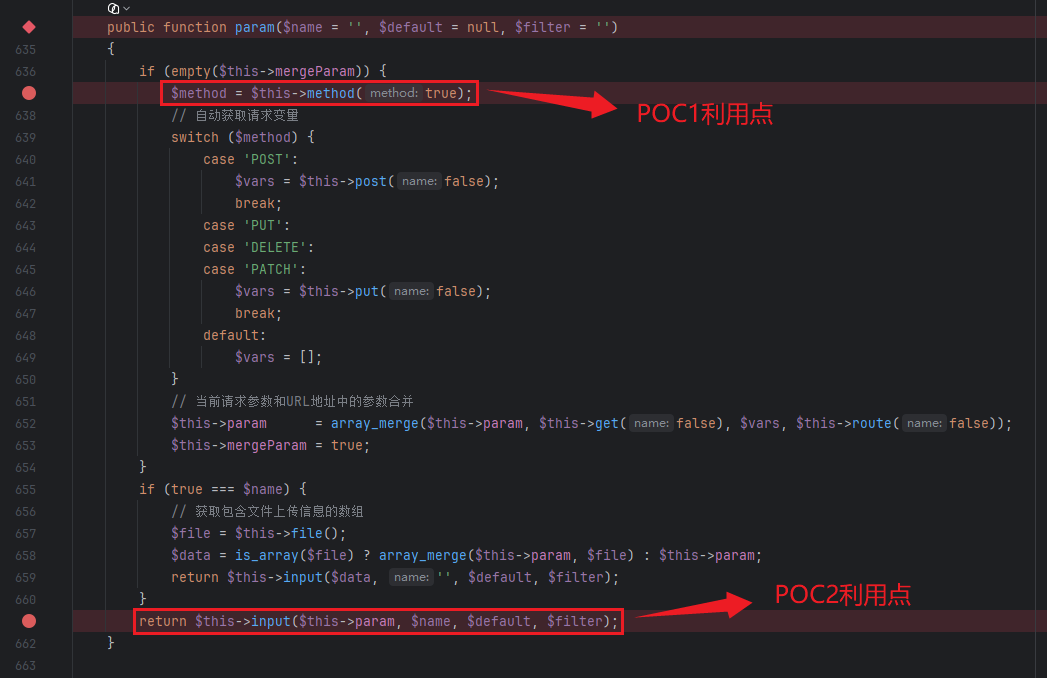Click the 'post' method call on line 641
This screenshot has width=1047, height=678.
point(371,182)
